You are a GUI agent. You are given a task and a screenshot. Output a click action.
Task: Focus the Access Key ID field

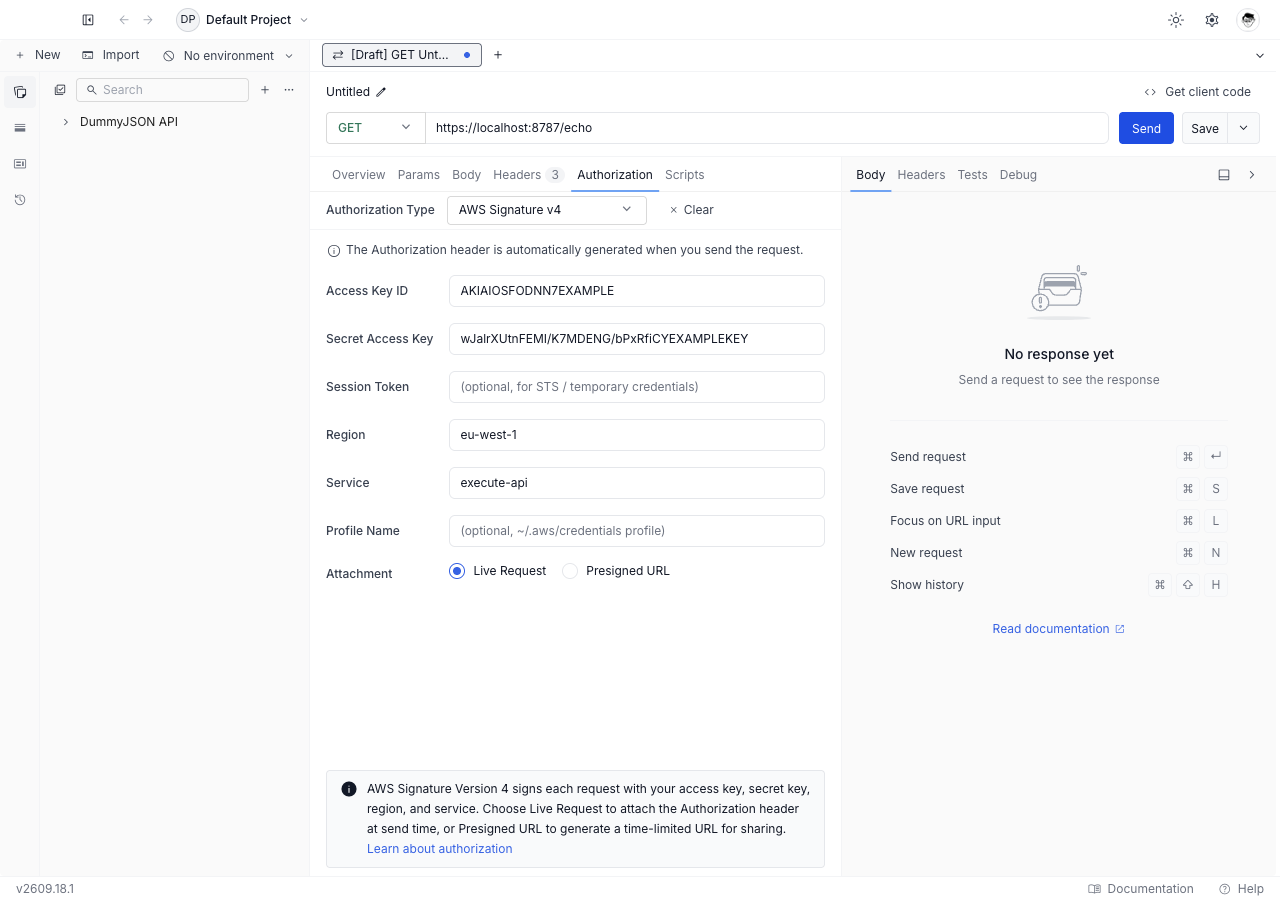point(637,291)
